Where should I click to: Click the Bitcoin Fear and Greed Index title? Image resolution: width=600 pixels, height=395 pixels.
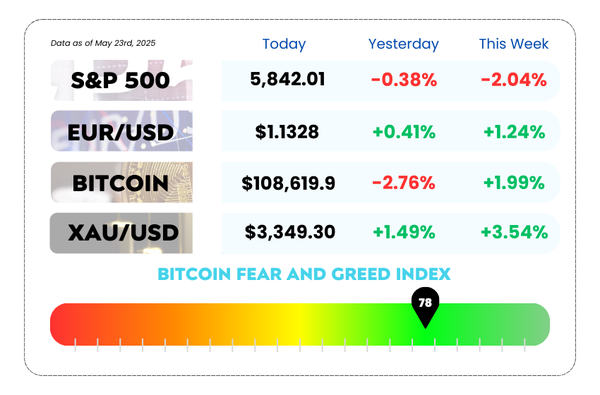[304, 274]
